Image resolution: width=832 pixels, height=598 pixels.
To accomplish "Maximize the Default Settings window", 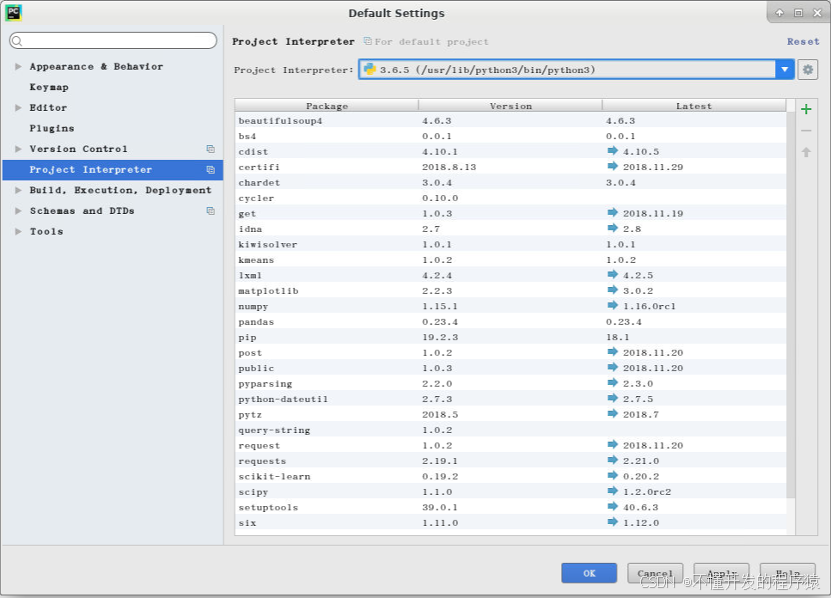I will pyautogui.click(x=798, y=13).
